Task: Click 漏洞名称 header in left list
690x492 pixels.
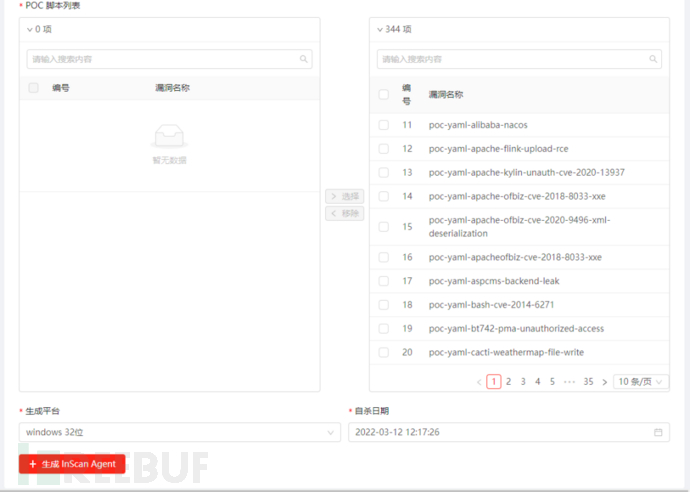Action: point(172,88)
